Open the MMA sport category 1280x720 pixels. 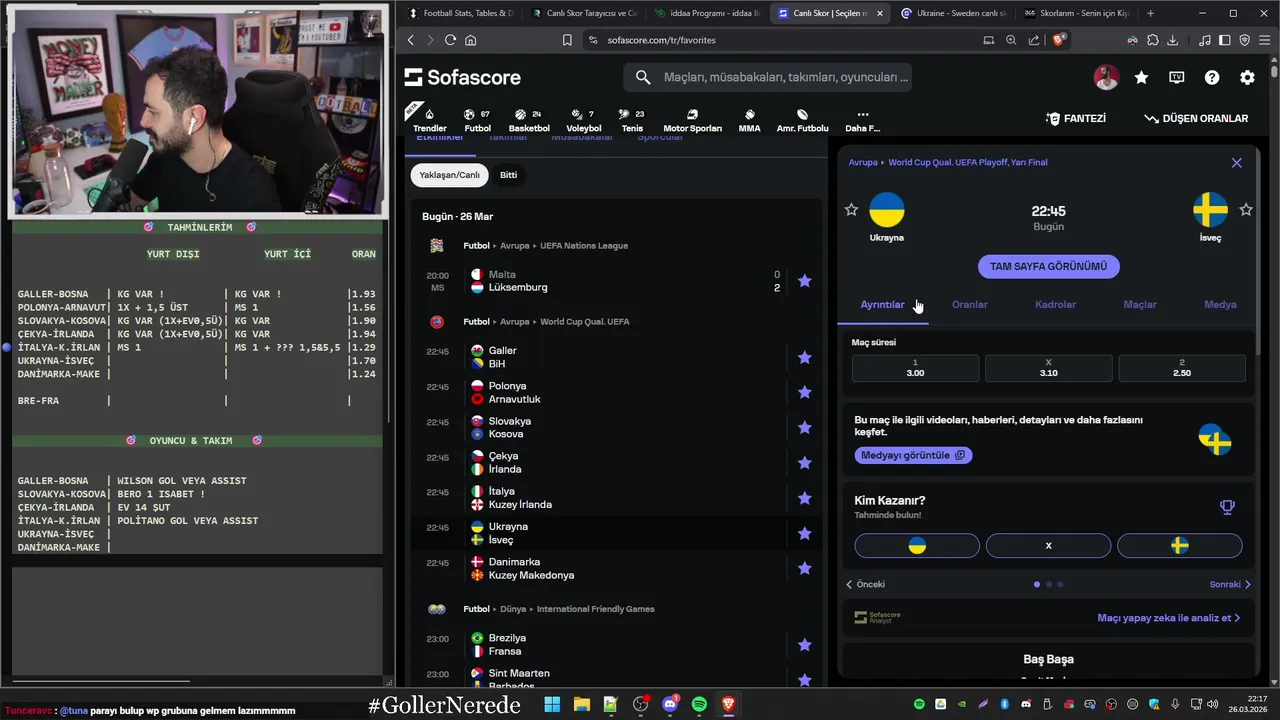[x=749, y=120]
